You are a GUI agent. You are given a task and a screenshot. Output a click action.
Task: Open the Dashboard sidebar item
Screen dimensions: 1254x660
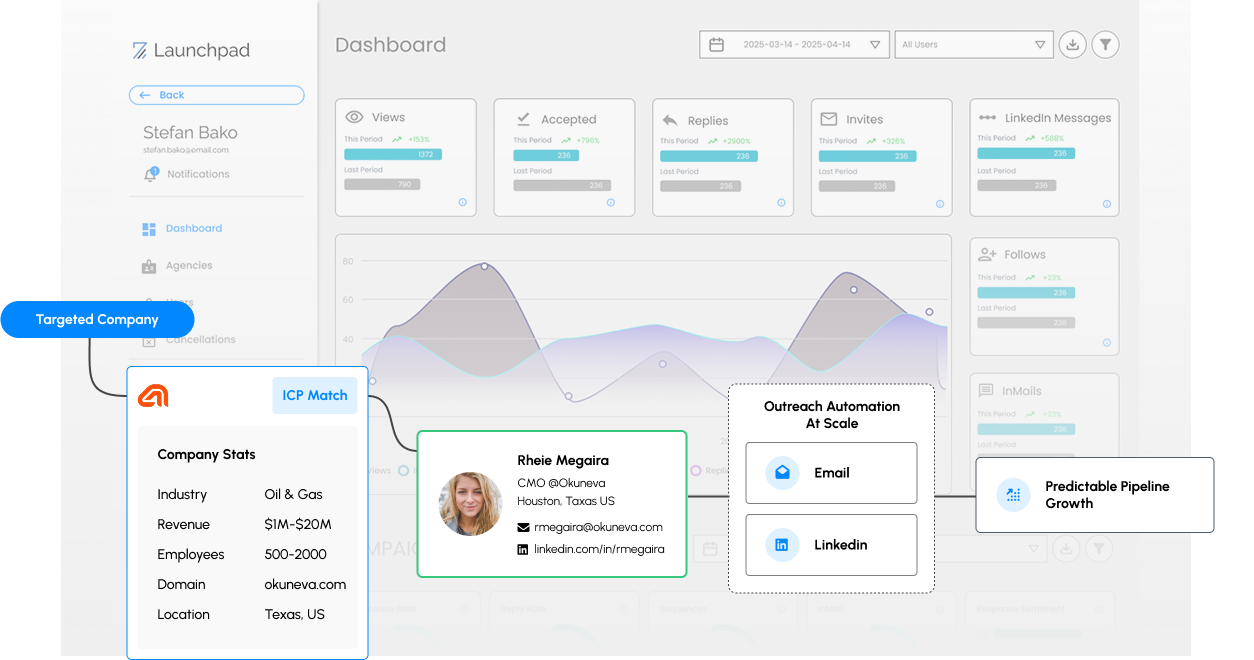(x=193, y=229)
